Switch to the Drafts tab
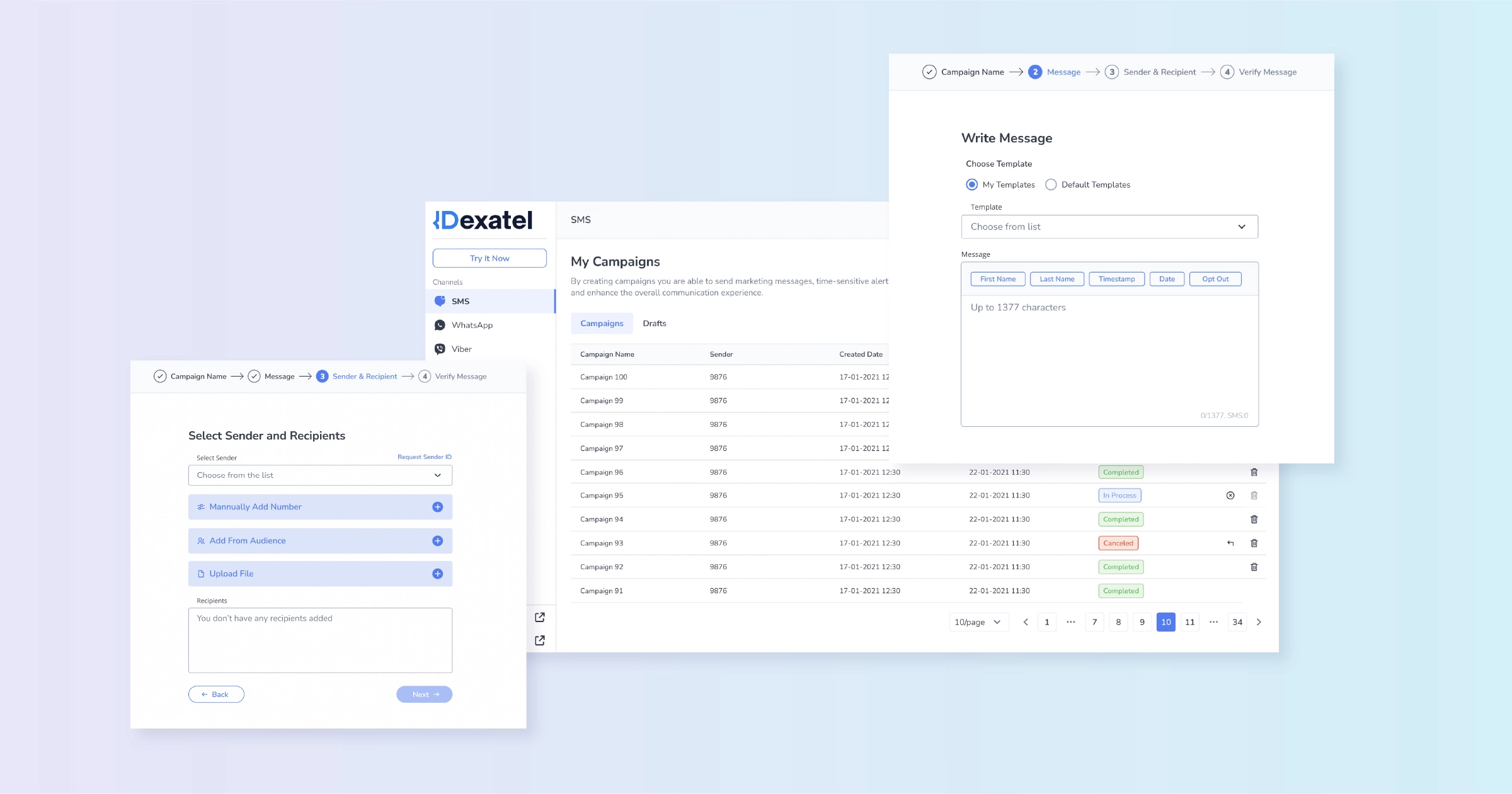The image size is (1512, 794). pos(655,323)
